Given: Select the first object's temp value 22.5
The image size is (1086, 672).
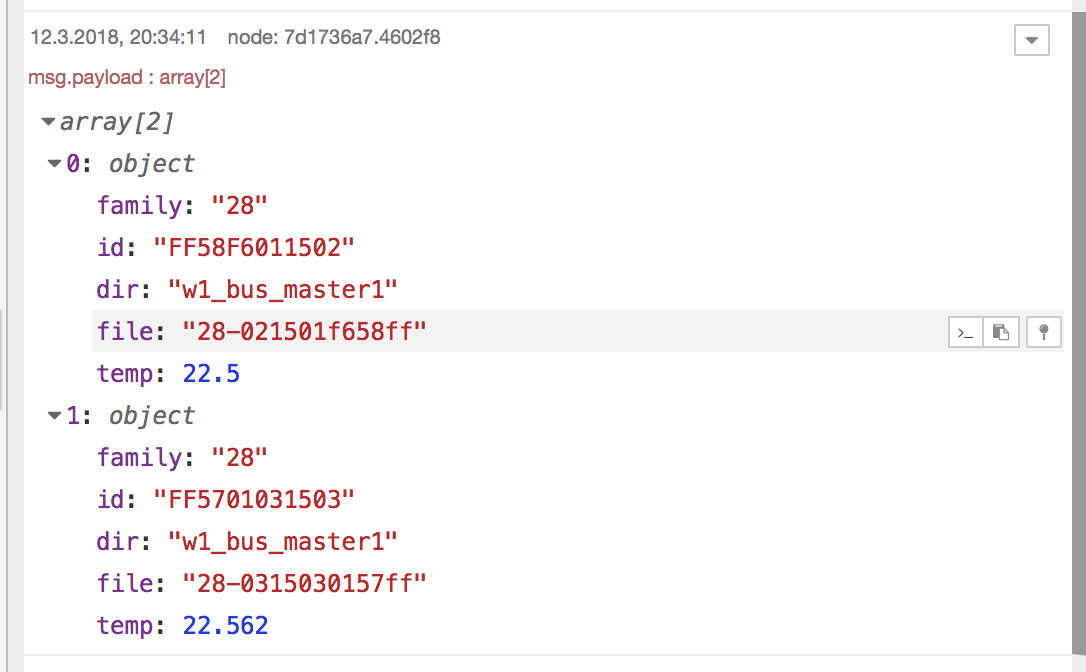Looking at the screenshot, I should pyautogui.click(x=211, y=373).
